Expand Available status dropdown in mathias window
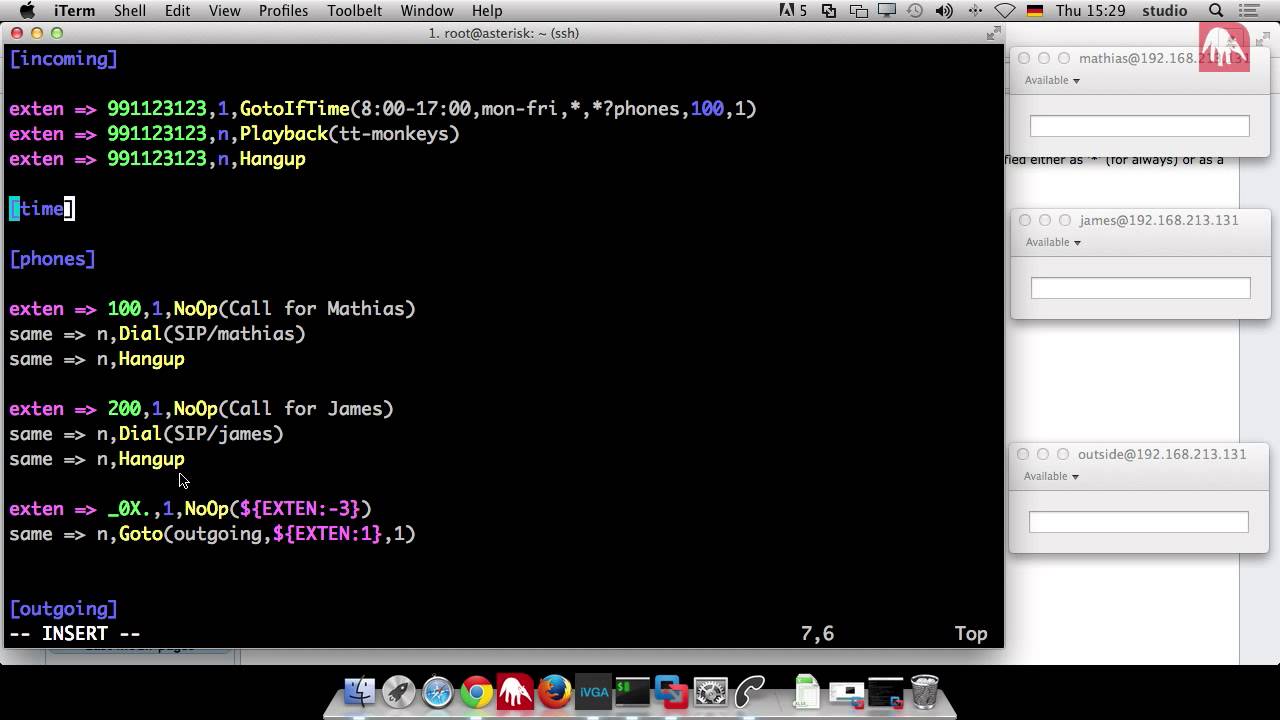 tap(1053, 80)
